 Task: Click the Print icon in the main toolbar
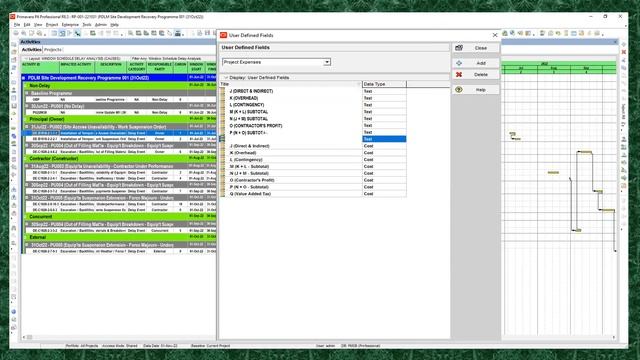click(x=16, y=33)
